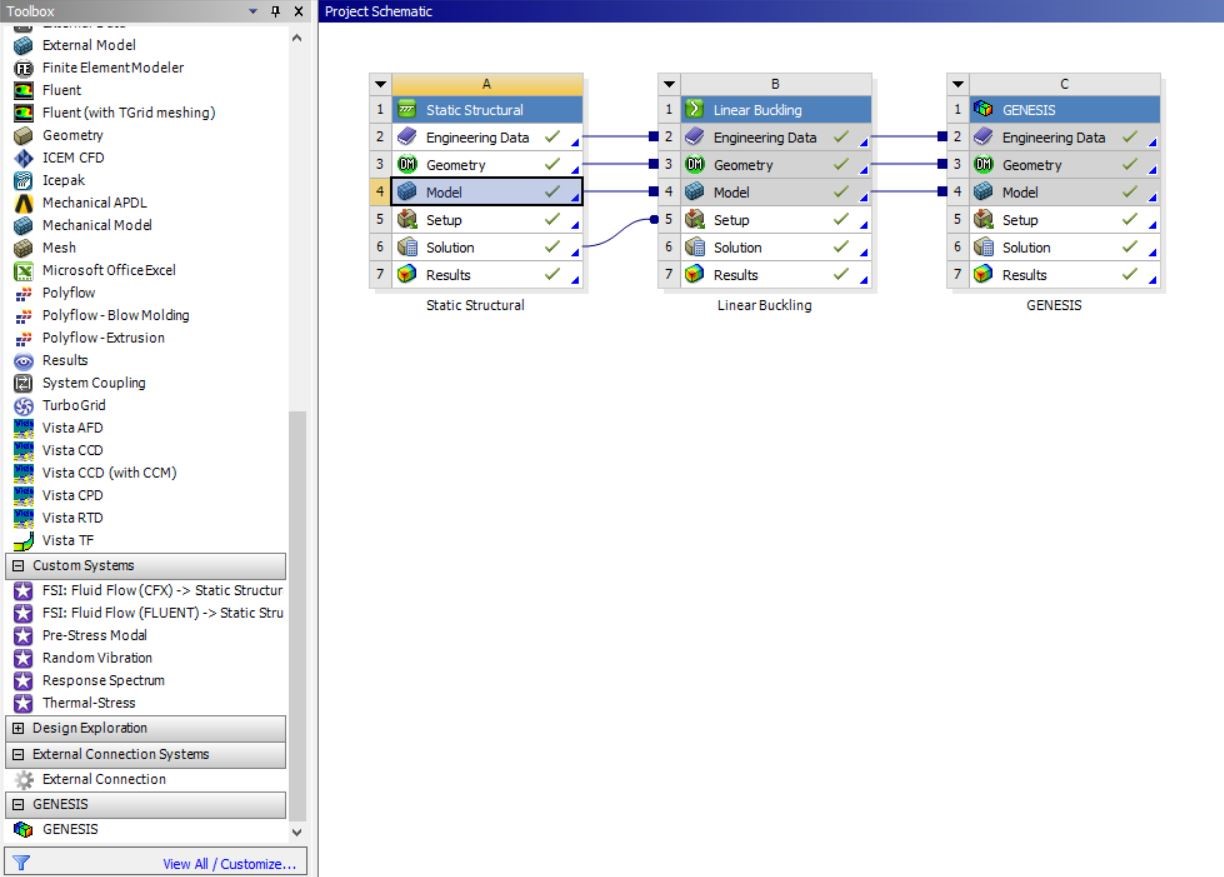Screen dimensions: 1224x877
Task: Click the Results icon in Toolbox
Action: click(22, 360)
